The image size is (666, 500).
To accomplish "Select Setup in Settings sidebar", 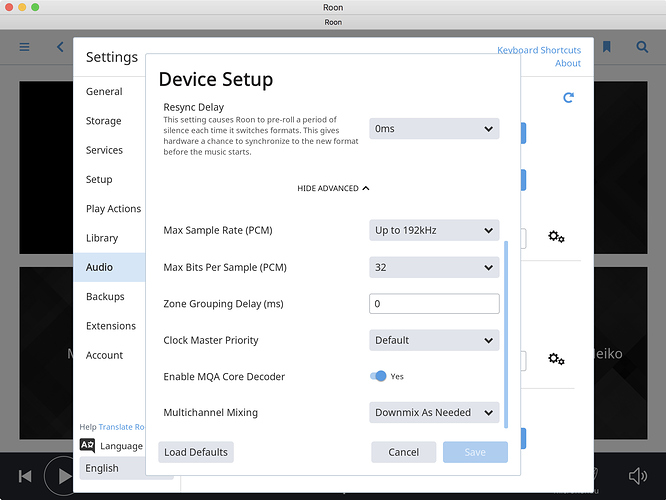I will point(99,180).
